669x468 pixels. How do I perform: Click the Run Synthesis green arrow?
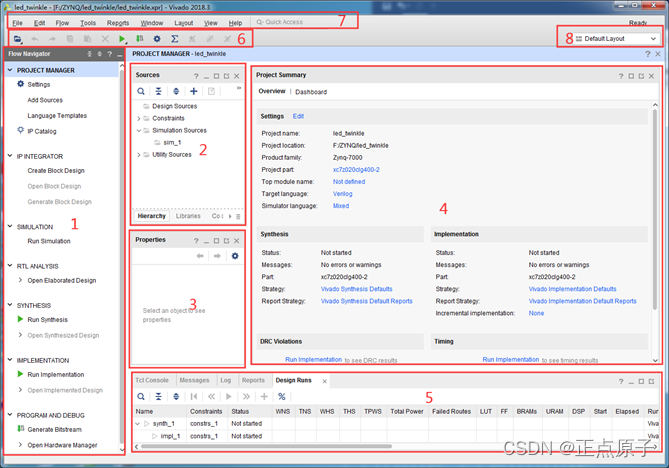(20, 319)
